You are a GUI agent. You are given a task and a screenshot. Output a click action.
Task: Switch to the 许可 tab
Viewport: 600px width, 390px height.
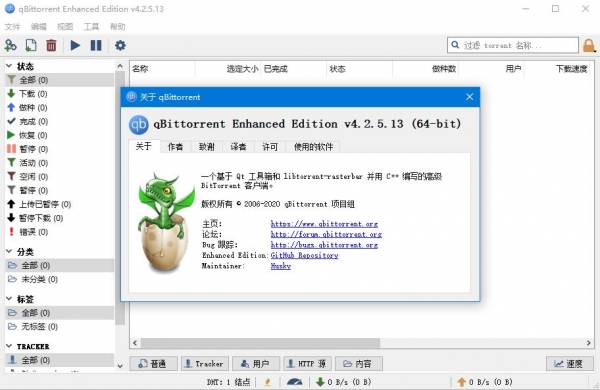point(270,147)
